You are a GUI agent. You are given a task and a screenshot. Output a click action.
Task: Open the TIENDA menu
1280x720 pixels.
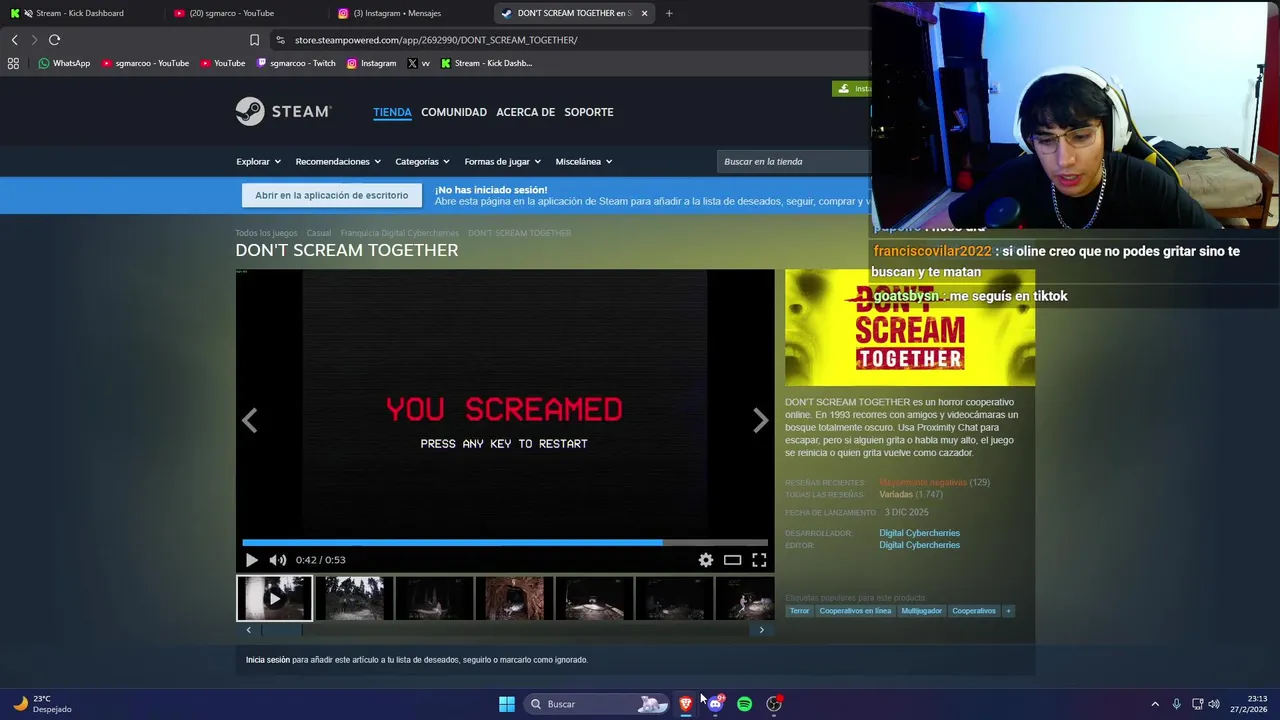pyautogui.click(x=392, y=112)
